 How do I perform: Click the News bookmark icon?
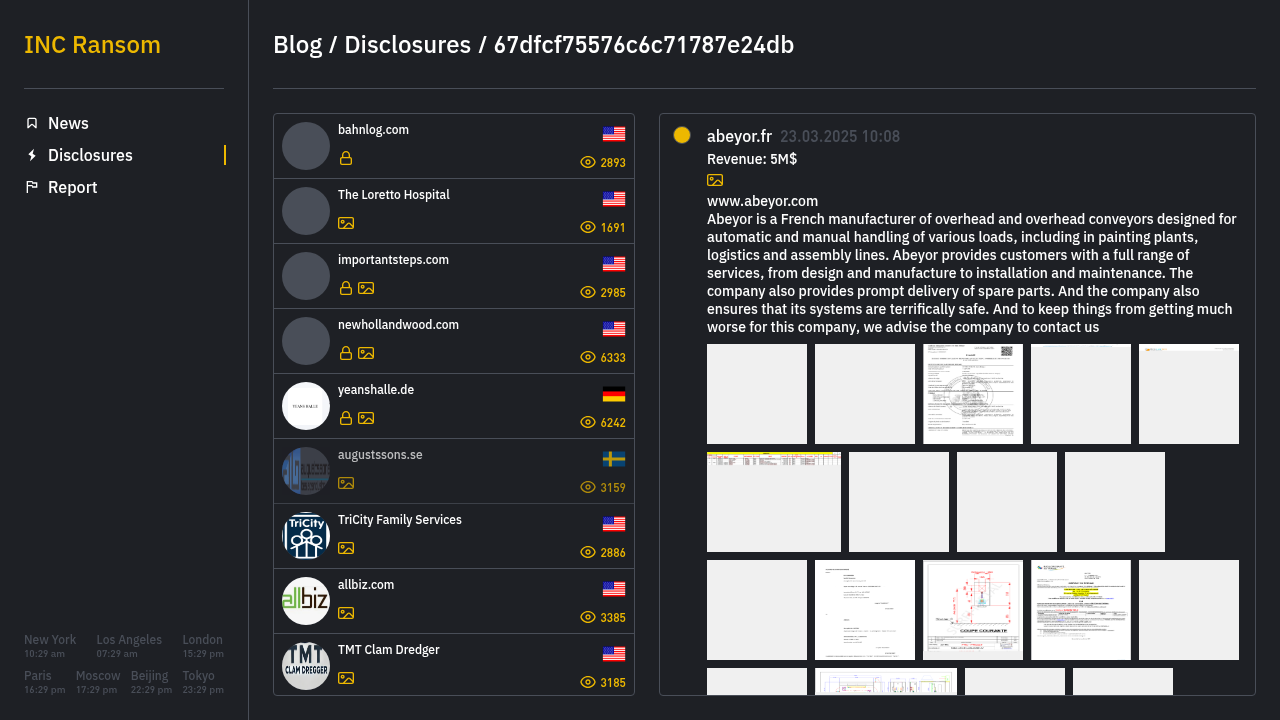(32, 123)
